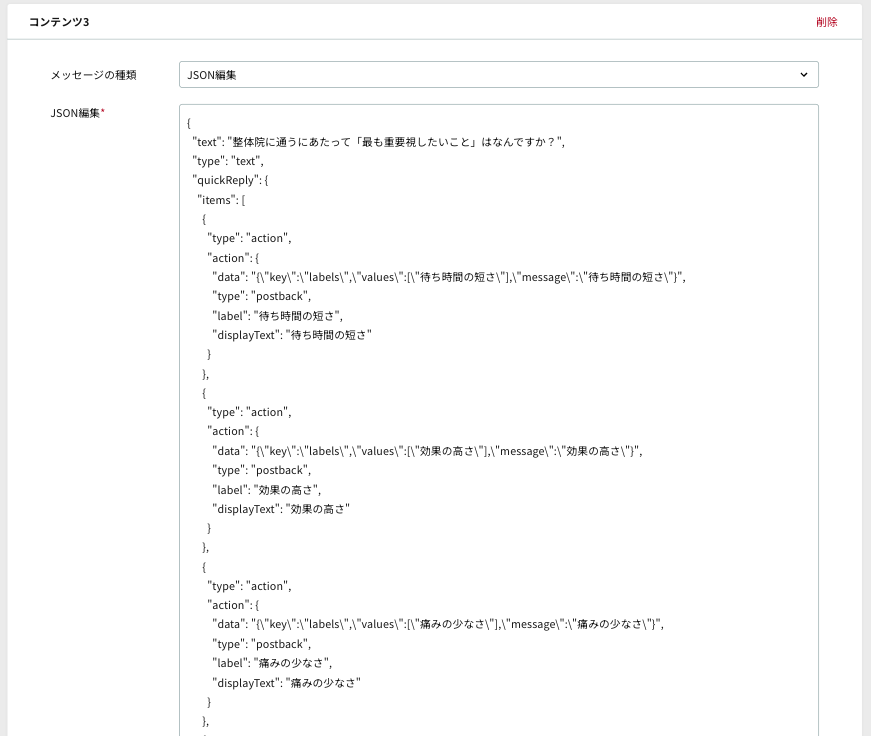Click the chevron arrow of message type select
871x736 pixels.
803,74
